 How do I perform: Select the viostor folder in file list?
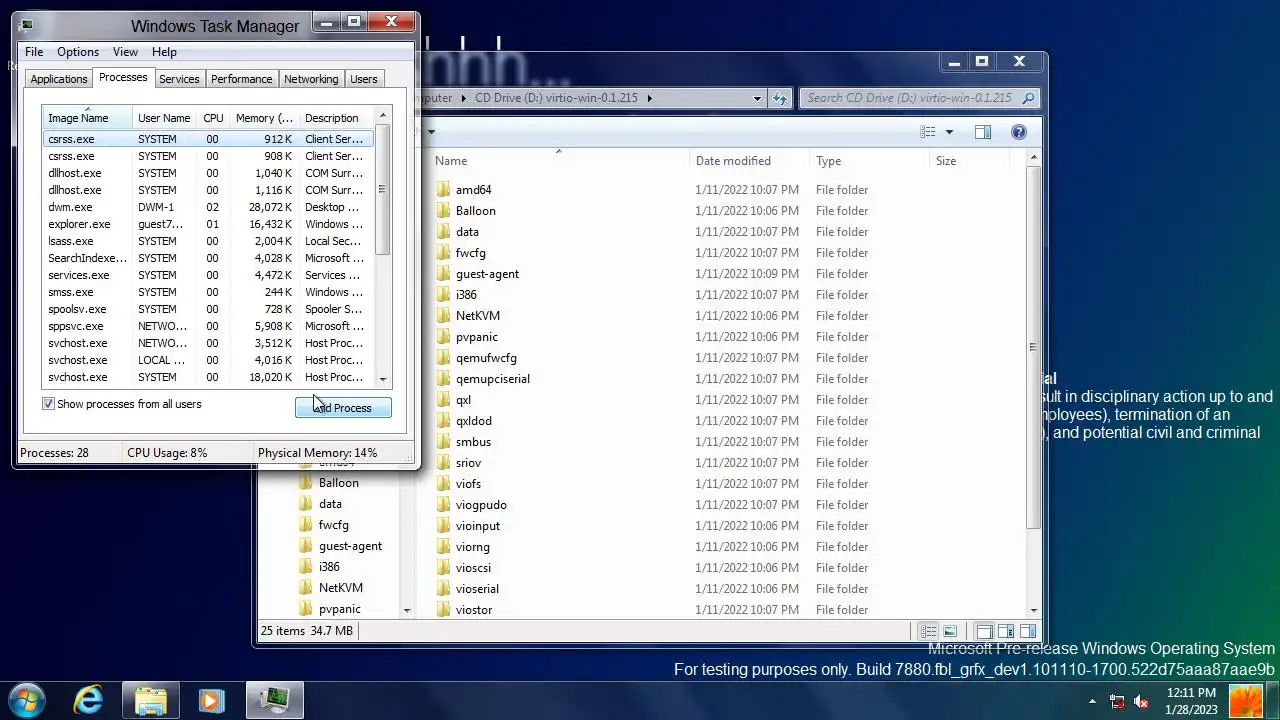coord(473,609)
